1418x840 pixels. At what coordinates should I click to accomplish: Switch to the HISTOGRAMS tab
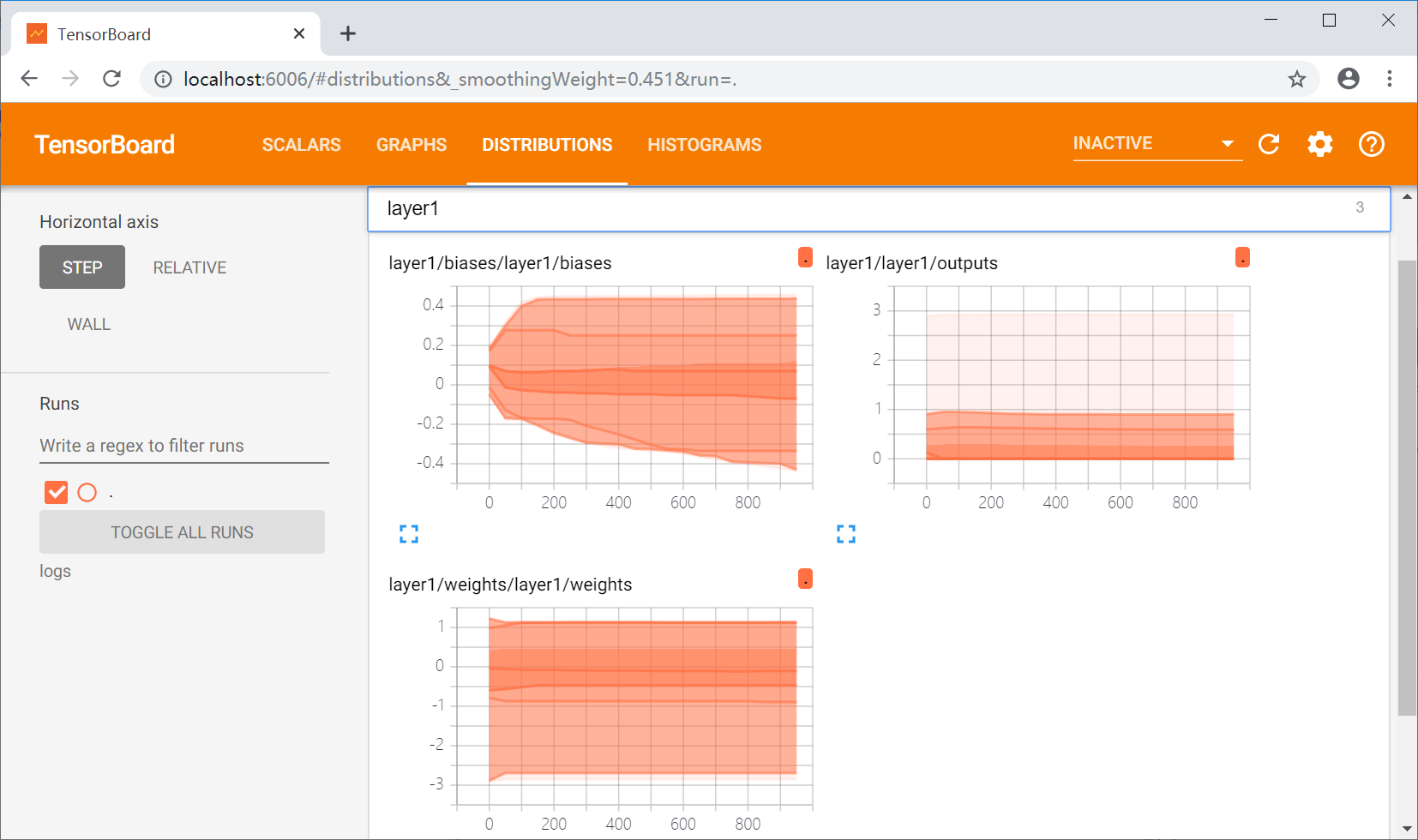pyautogui.click(x=705, y=145)
